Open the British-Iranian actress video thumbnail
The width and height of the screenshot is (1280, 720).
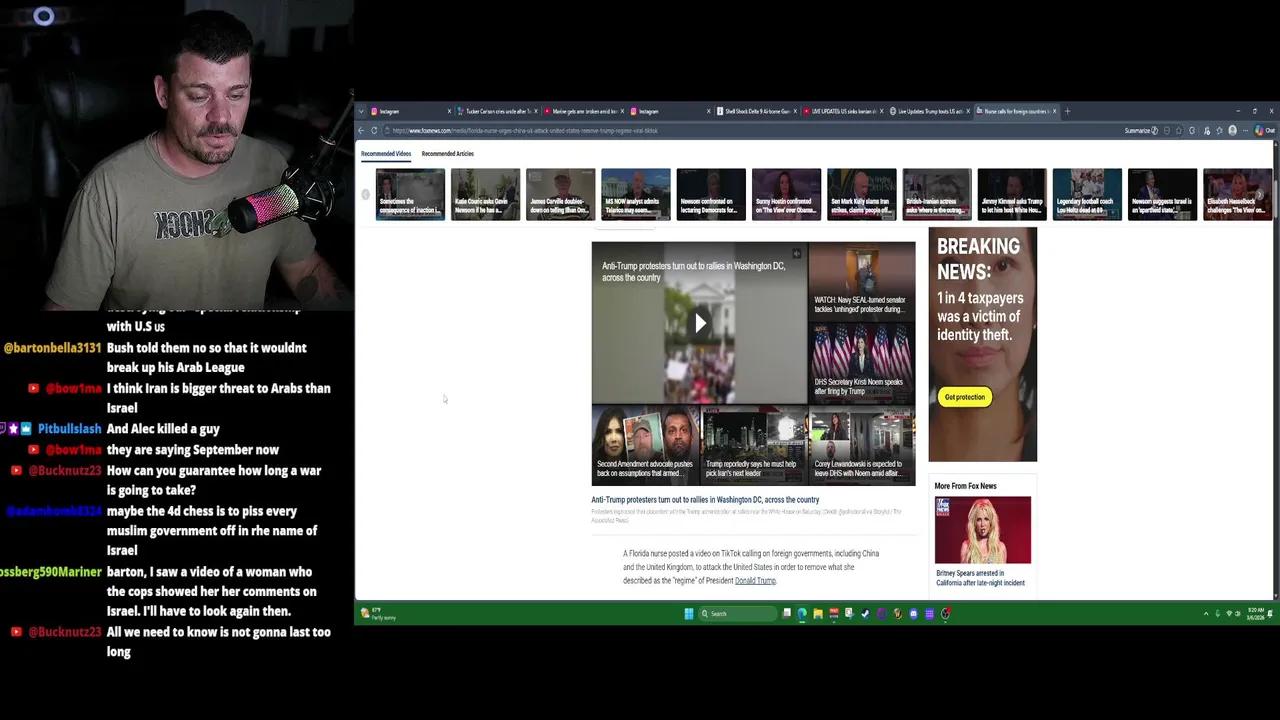[937, 194]
